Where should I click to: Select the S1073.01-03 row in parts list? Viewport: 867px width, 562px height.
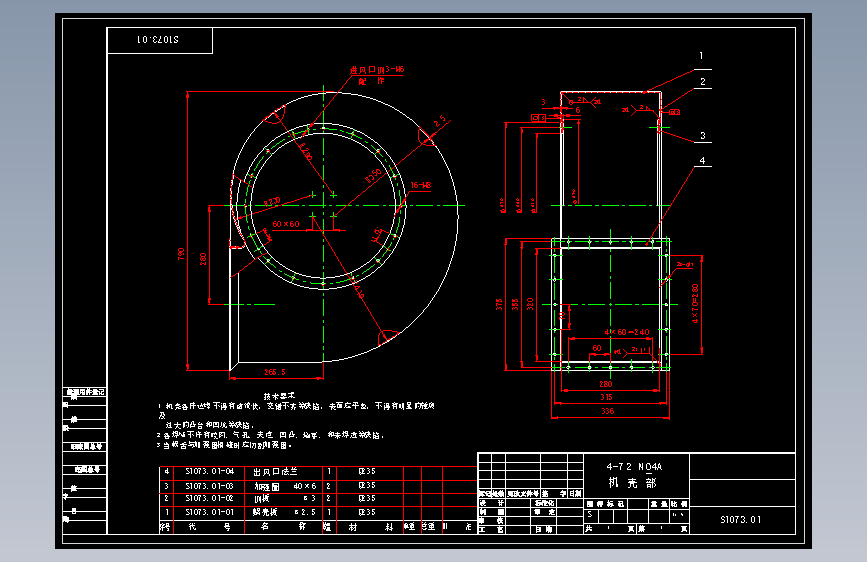(318, 486)
